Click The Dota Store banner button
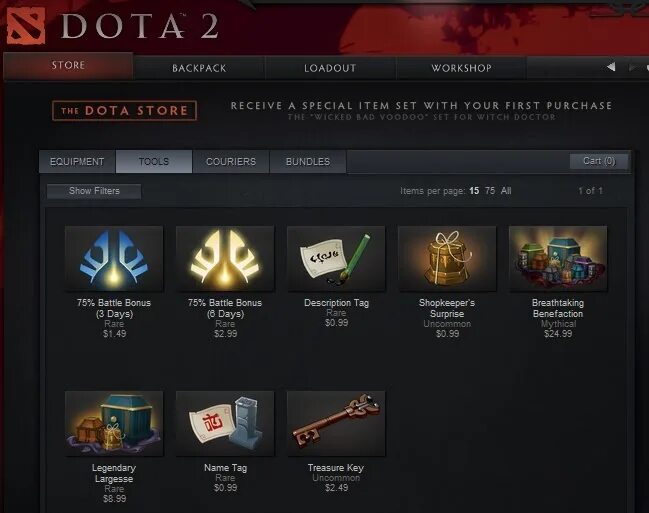Screen dimensions: 649x513 (x=124, y=111)
